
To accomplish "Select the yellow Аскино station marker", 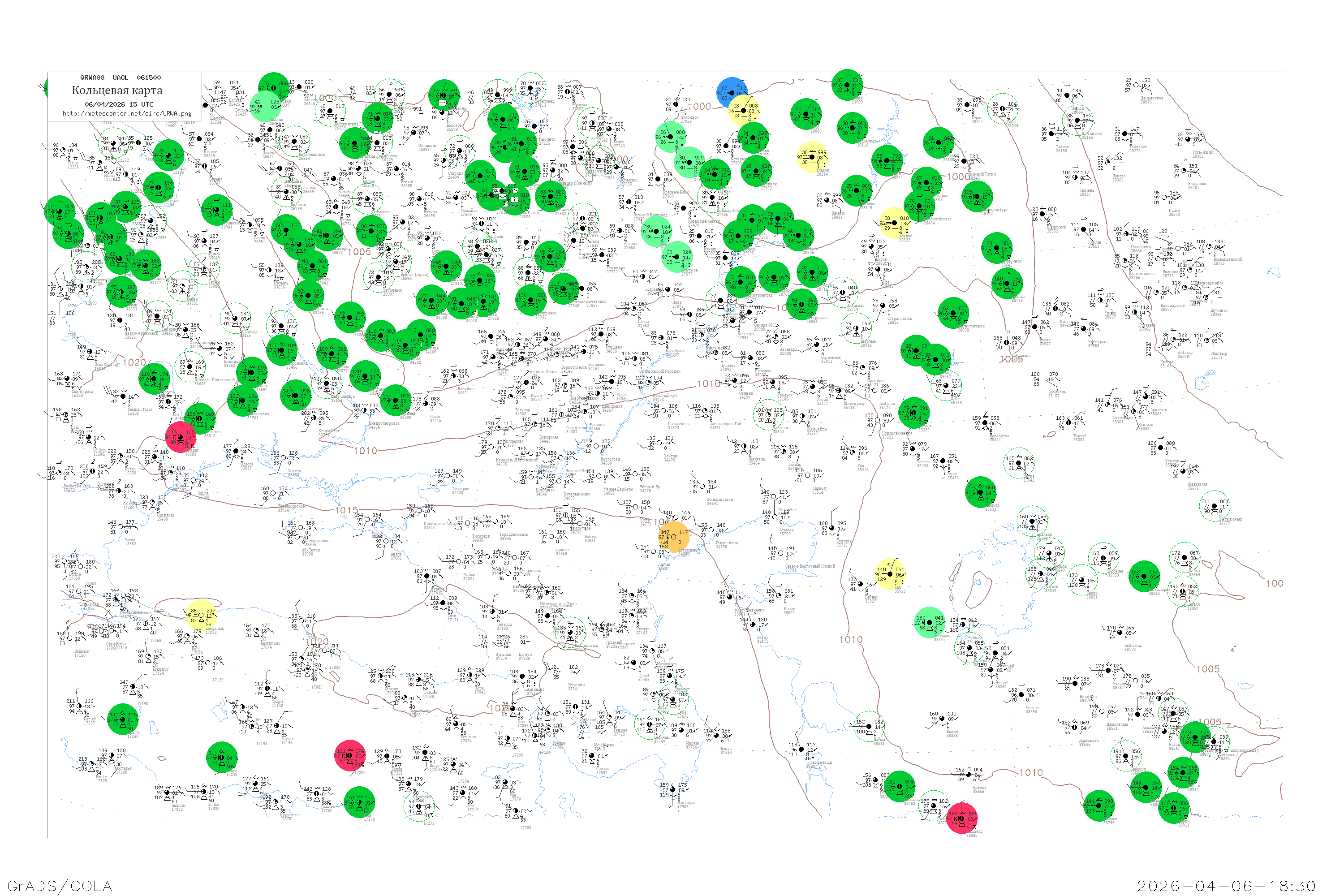I will [895, 223].
